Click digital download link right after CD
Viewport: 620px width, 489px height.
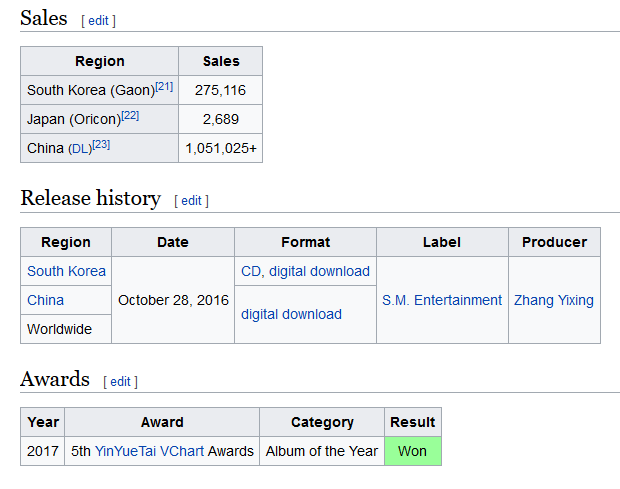tap(321, 271)
